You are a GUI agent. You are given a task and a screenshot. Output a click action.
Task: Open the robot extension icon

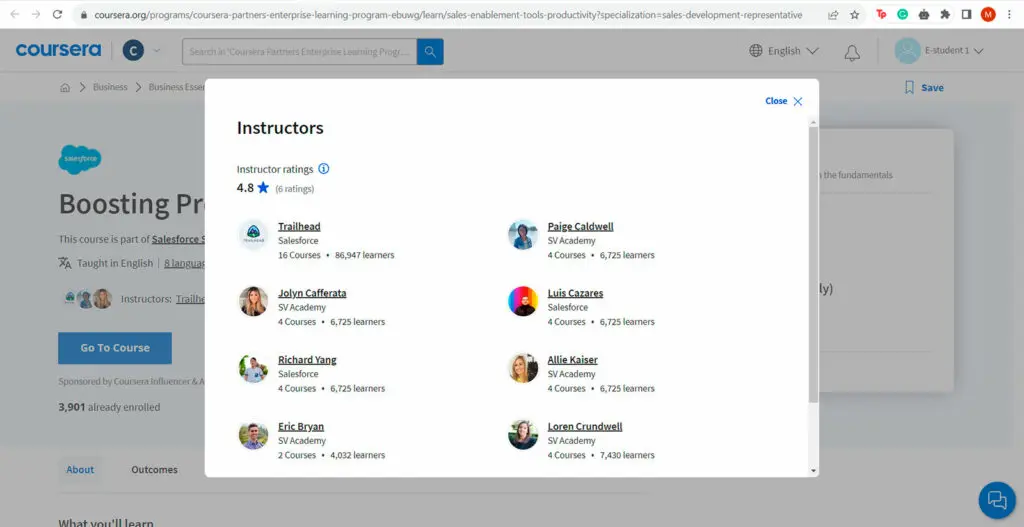923,14
